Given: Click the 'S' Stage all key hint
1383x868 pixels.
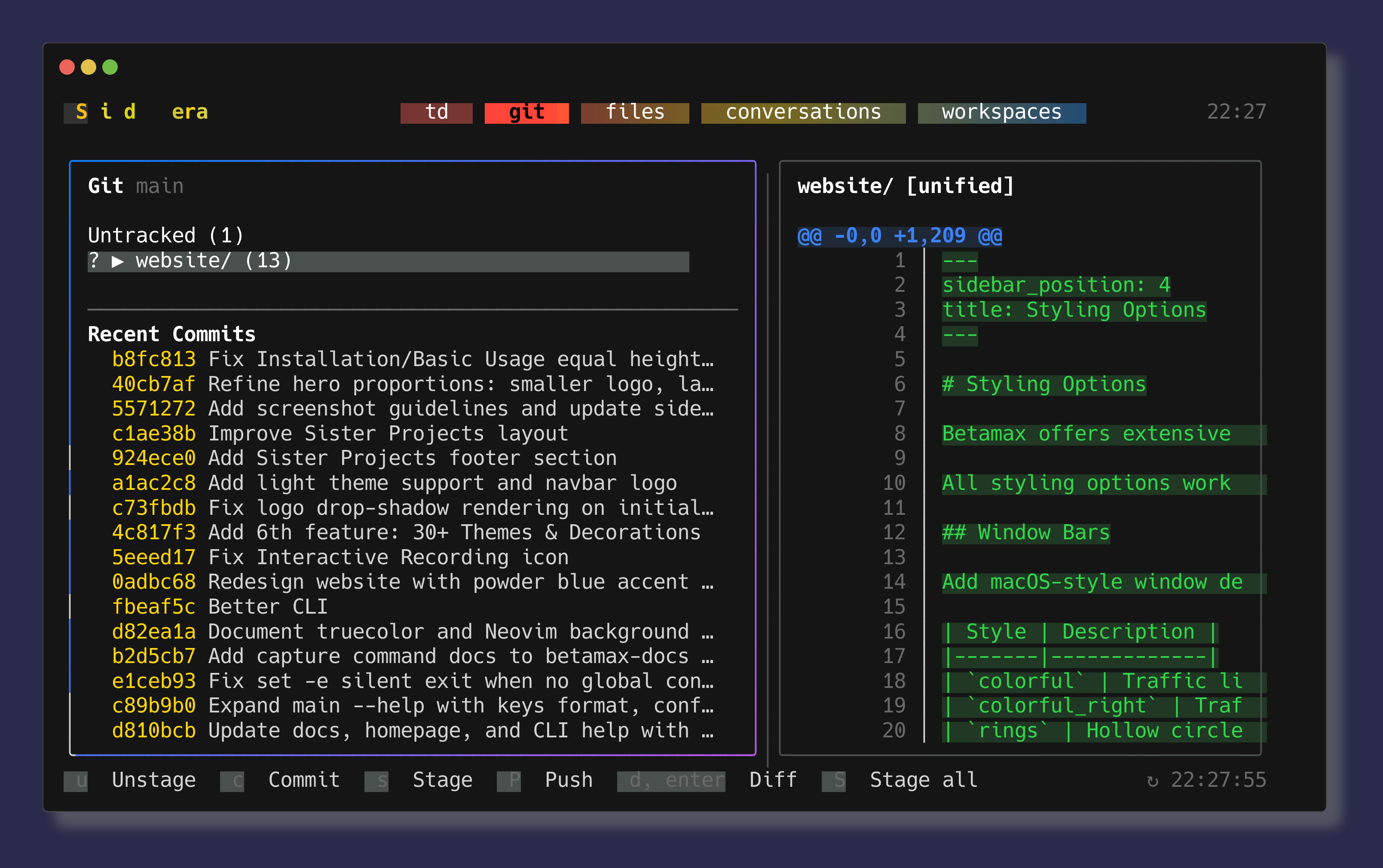Looking at the screenshot, I should click(834, 781).
